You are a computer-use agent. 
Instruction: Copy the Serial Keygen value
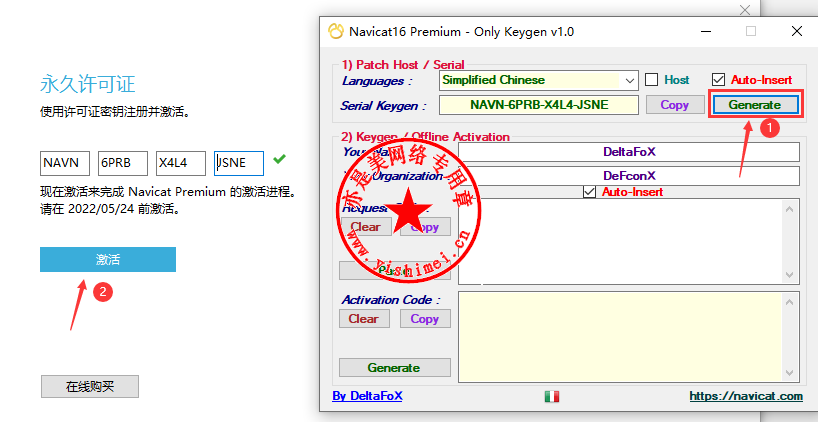(x=674, y=105)
